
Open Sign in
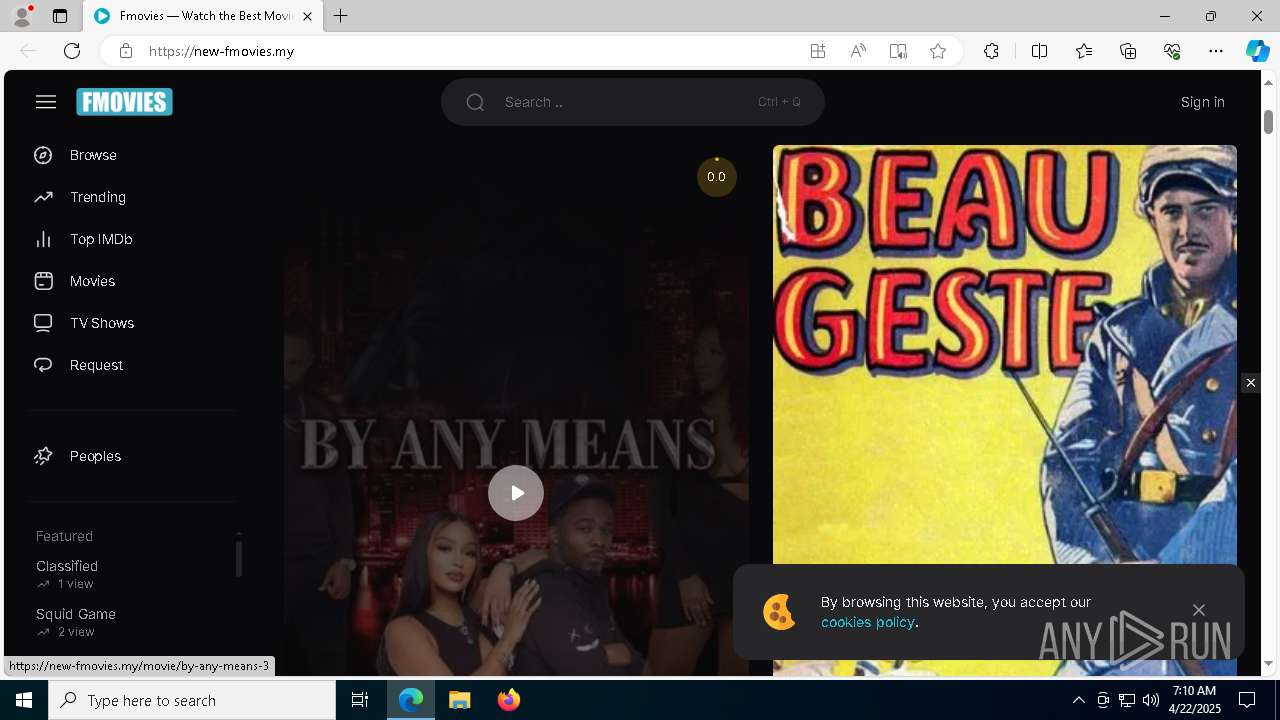pos(1202,102)
